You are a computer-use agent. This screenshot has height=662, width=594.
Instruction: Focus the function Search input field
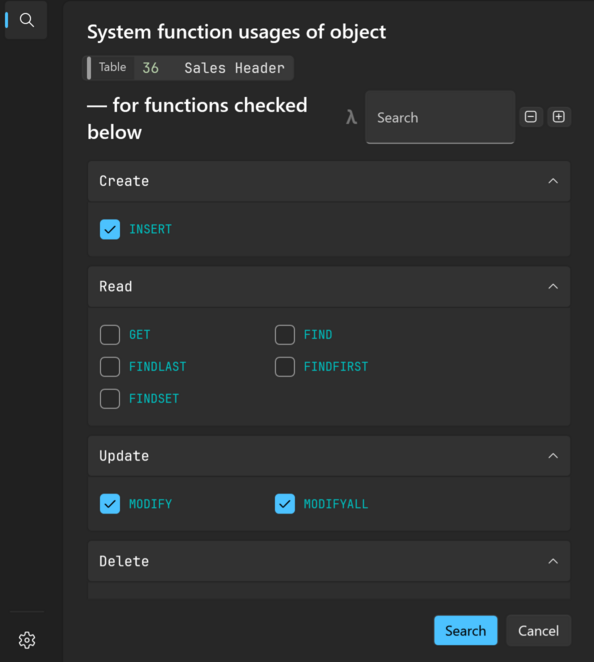[x=440, y=117]
